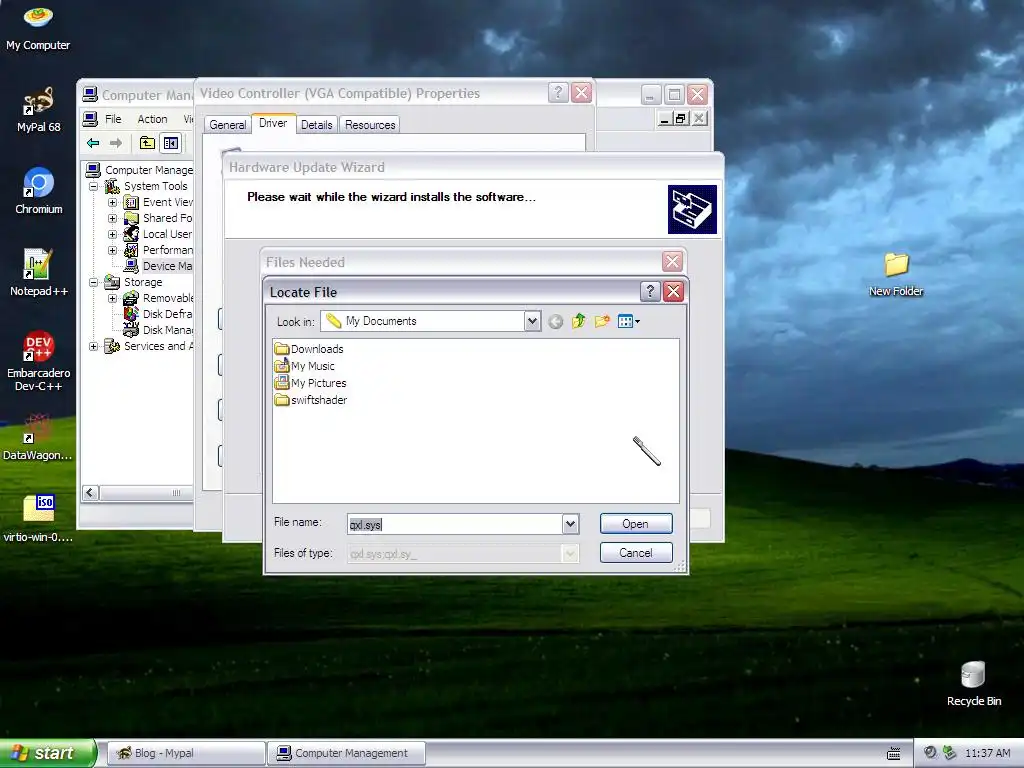1024x768 pixels.
Task: Select Disk Management in the console tree
Action: click(x=158, y=330)
